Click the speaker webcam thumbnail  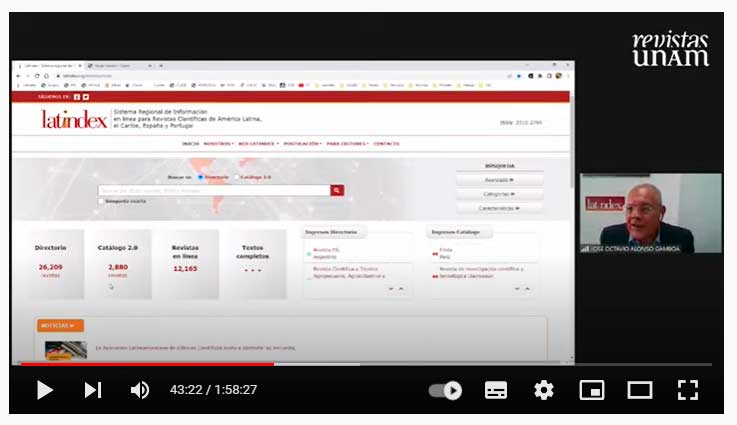tap(651, 213)
